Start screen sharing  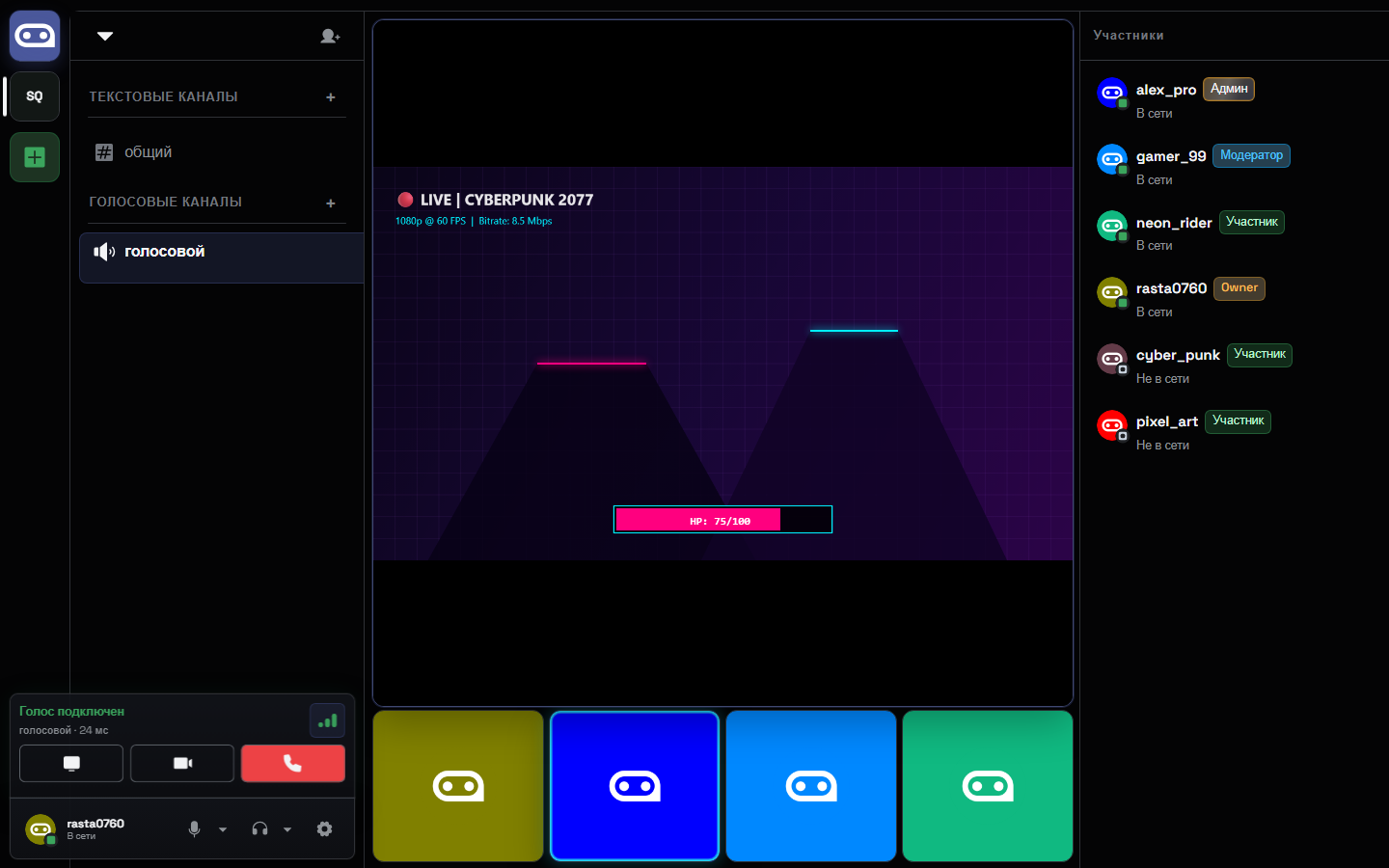71,763
